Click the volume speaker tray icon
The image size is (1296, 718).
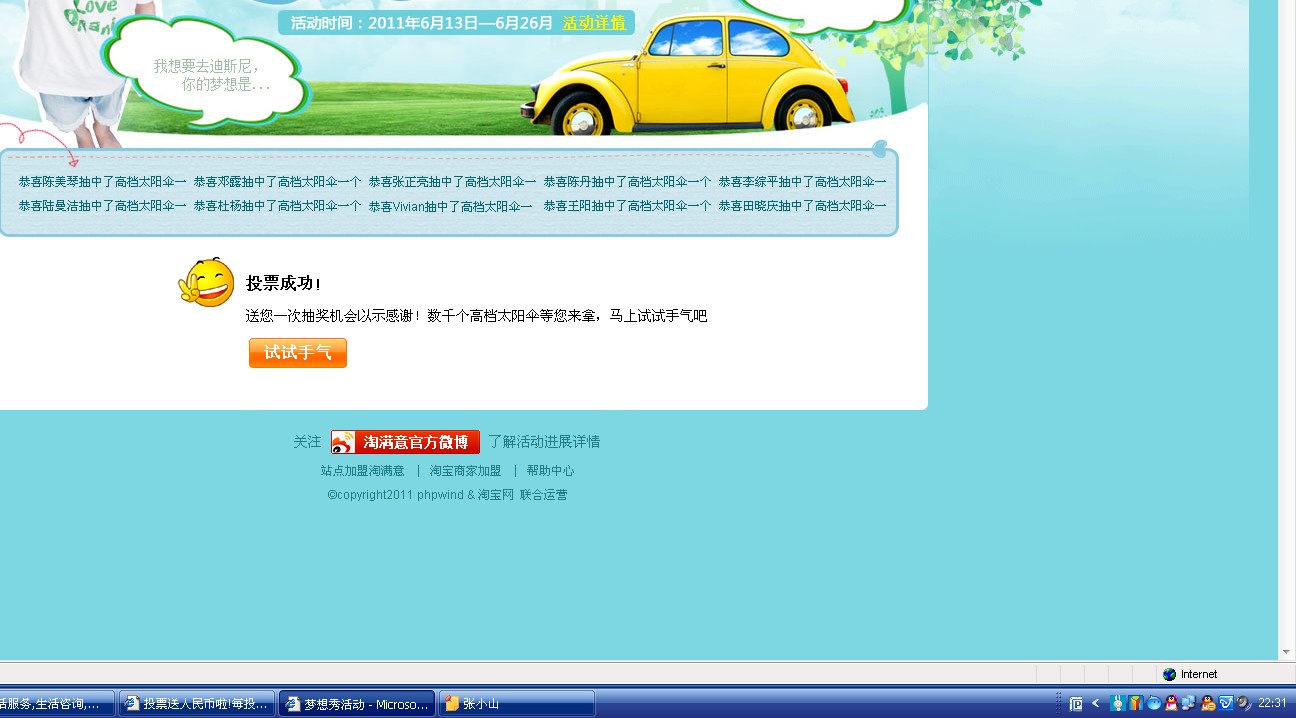[x=1244, y=703]
